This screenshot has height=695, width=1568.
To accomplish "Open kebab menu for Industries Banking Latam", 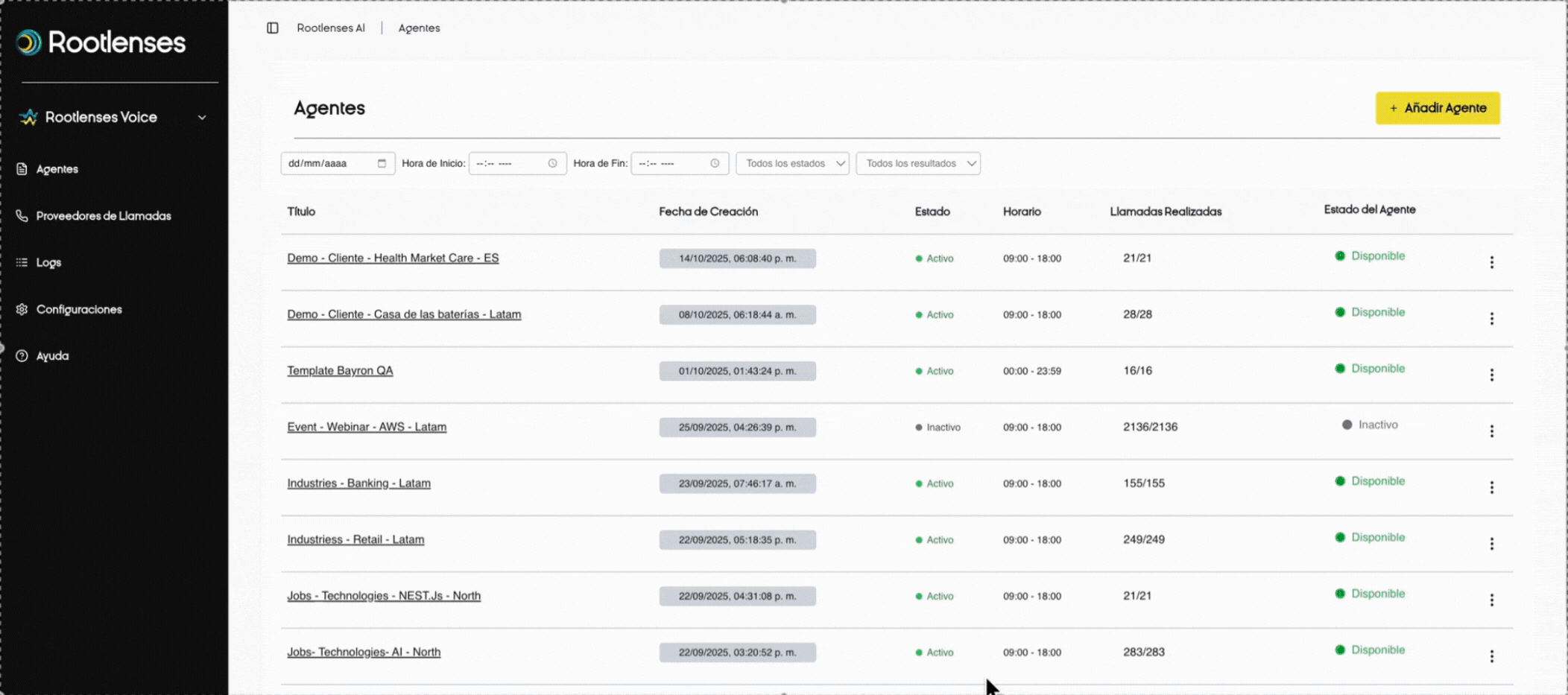I will click(x=1491, y=487).
